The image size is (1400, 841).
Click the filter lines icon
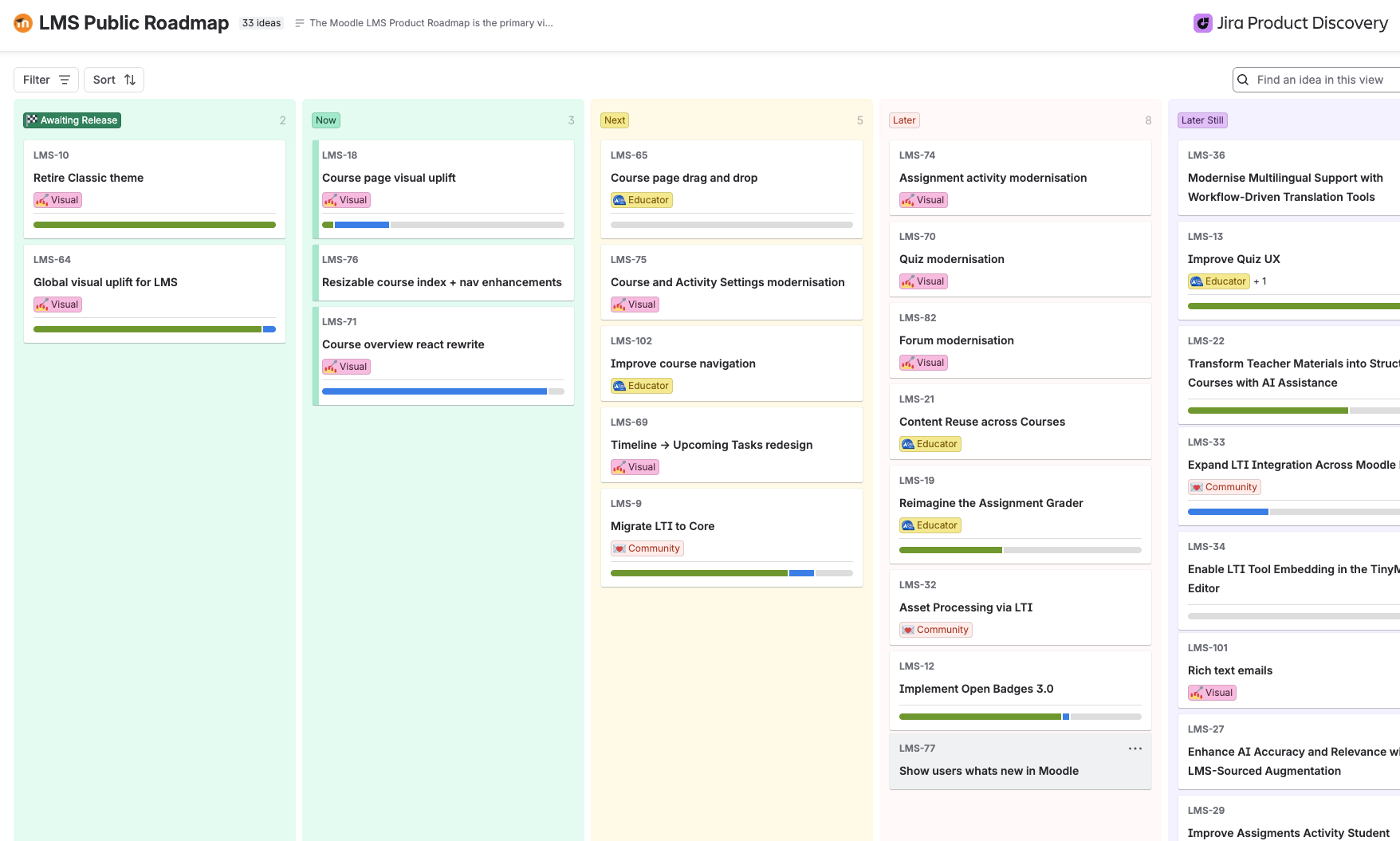point(65,80)
